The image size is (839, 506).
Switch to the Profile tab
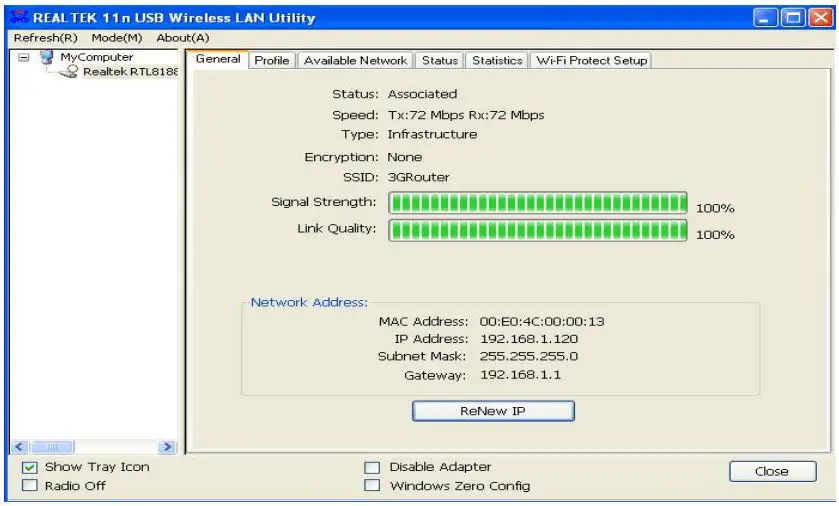pos(272,60)
